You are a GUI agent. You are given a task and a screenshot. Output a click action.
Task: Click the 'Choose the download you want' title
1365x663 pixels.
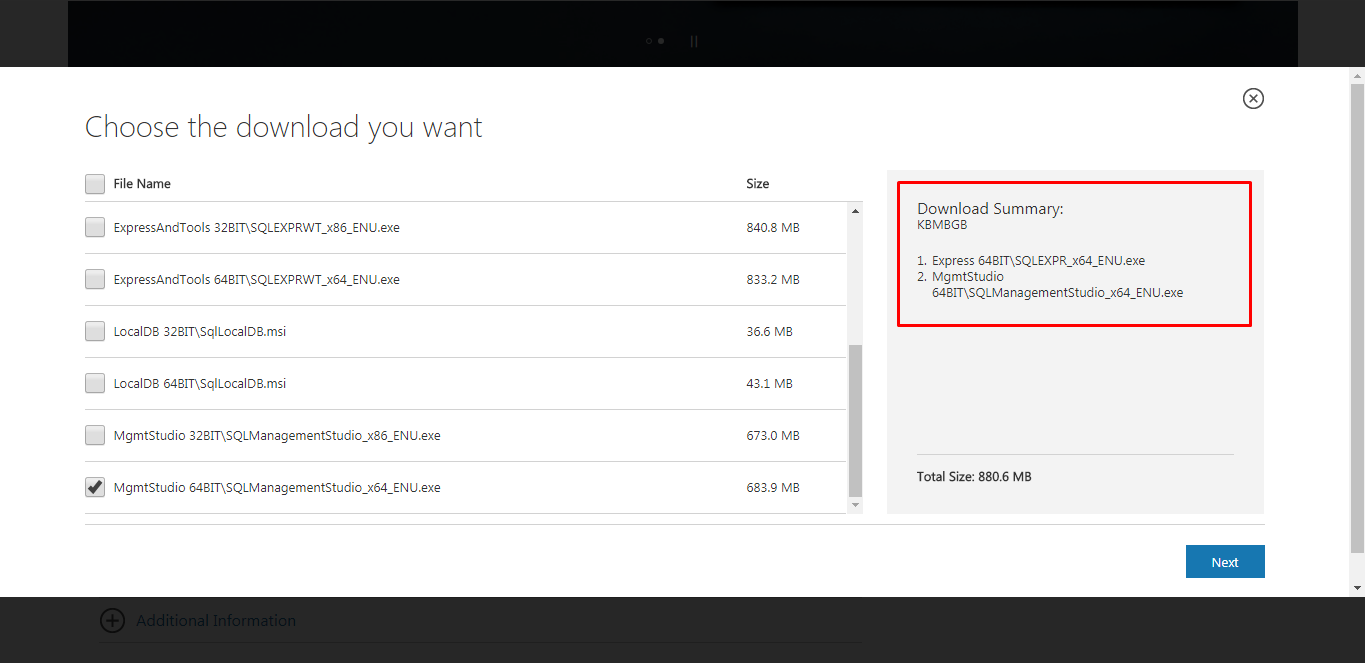click(284, 127)
